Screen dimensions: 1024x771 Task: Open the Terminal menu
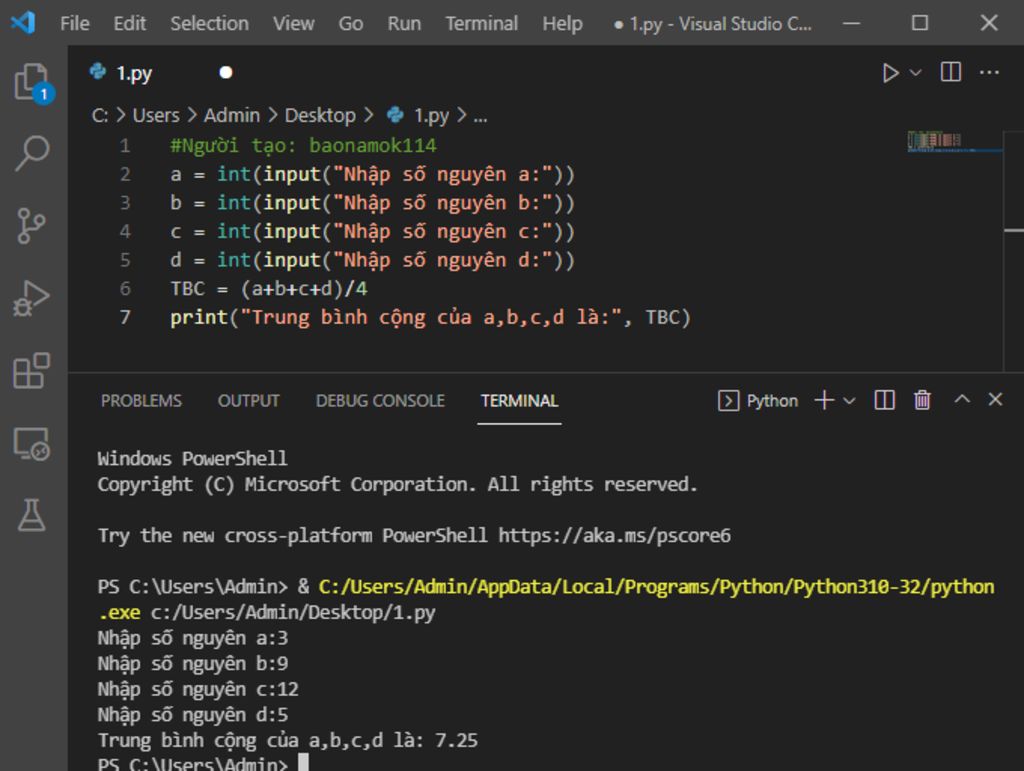(x=481, y=24)
